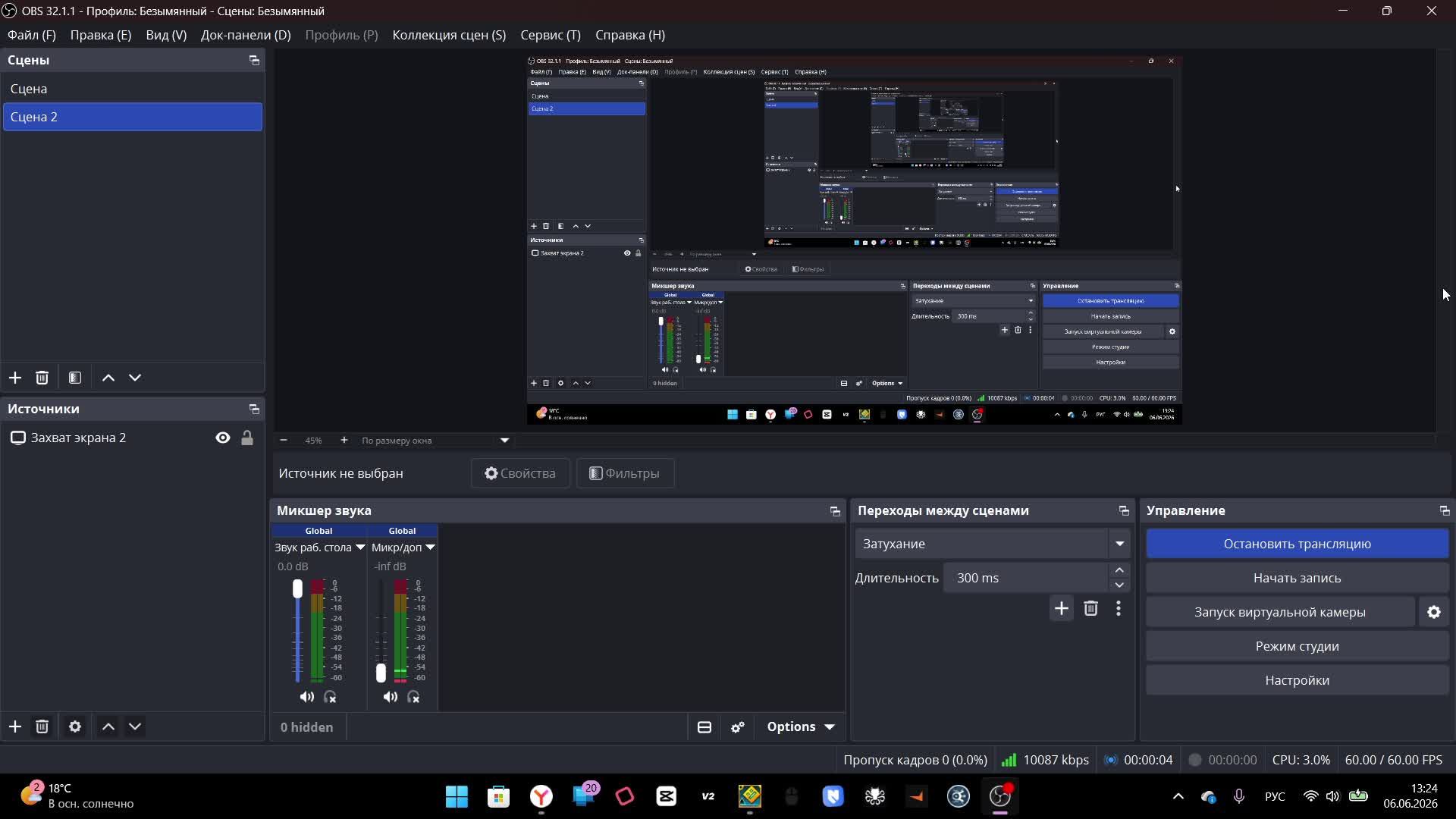Remove the transition with the trash icon

tap(1091, 608)
